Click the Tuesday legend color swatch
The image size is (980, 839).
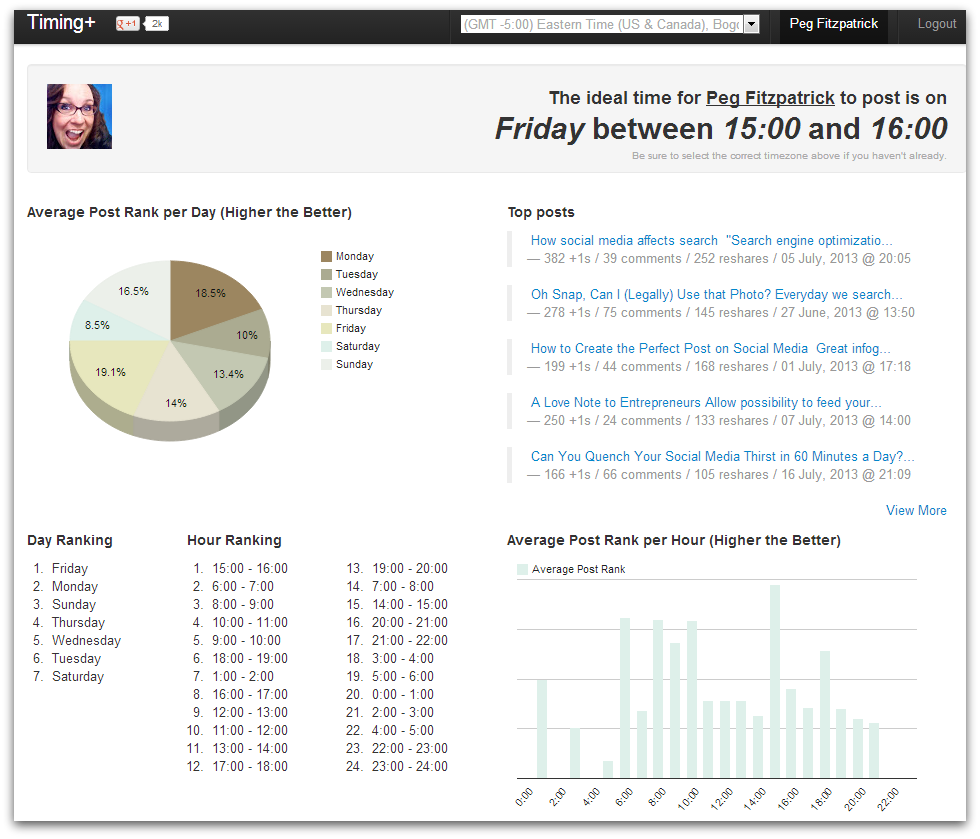(x=326, y=274)
